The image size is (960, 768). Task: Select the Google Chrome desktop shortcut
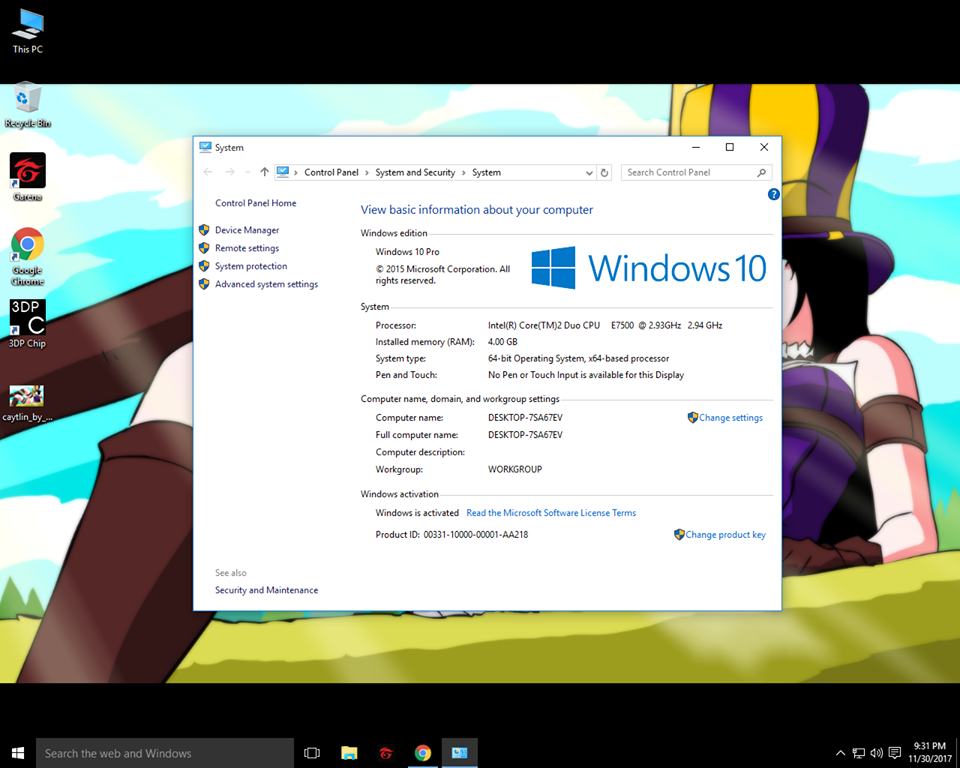coord(28,257)
